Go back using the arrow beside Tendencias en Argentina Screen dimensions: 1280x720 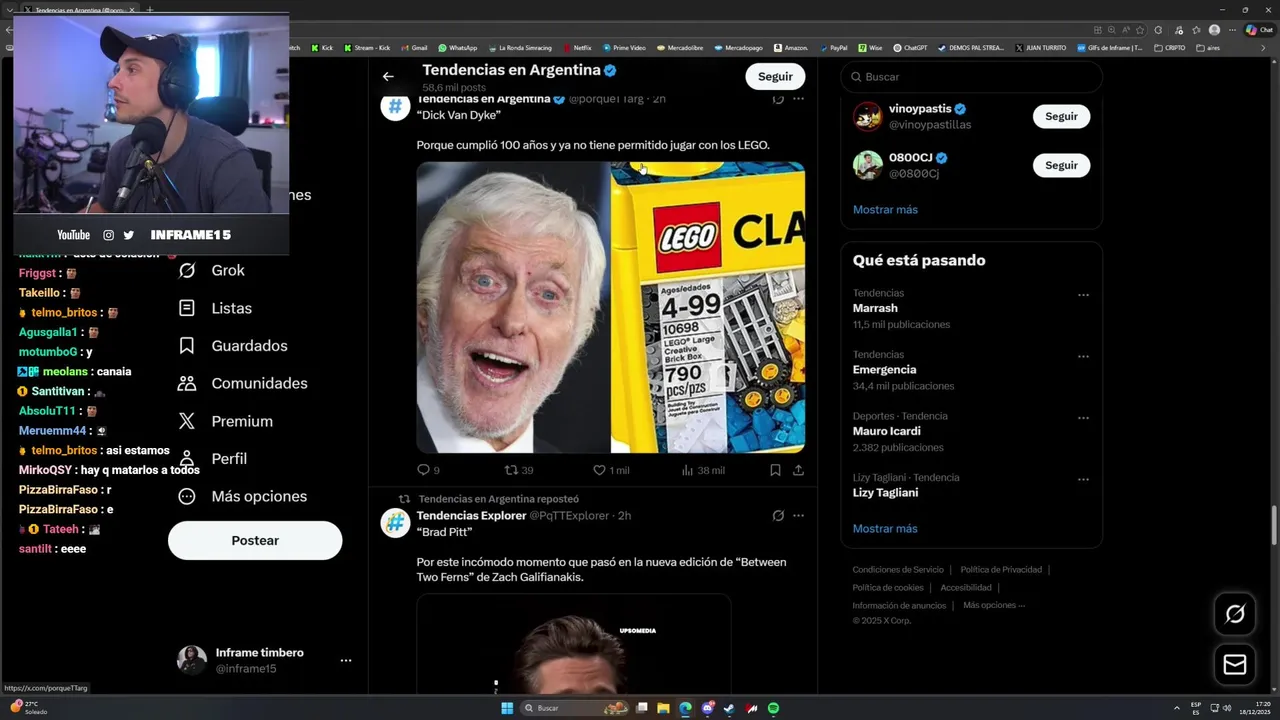click(x=388, y=76)
